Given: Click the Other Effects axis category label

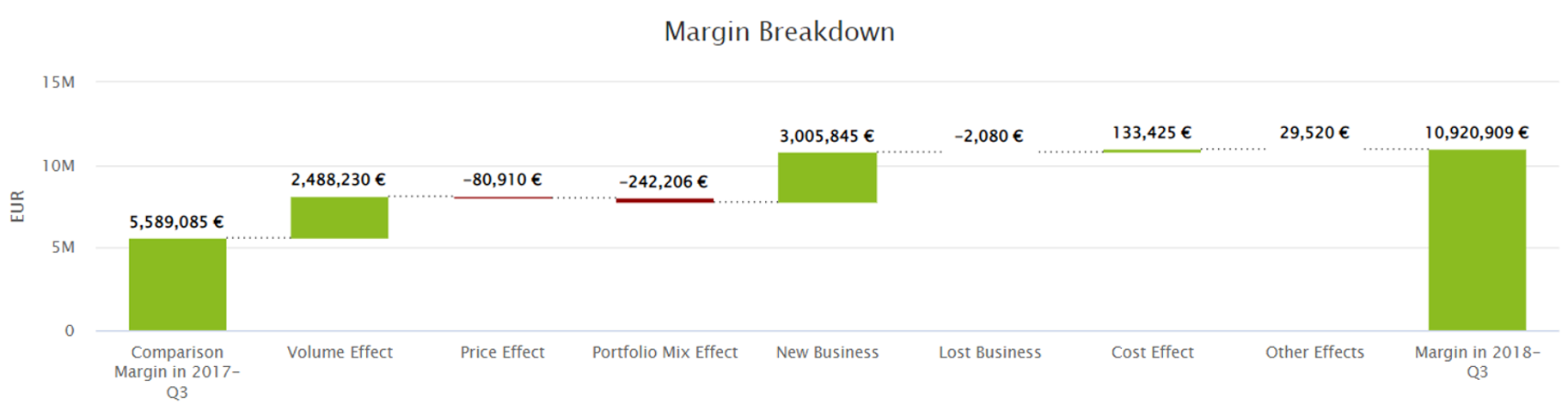Looking at the screenshot, I should [1314, 352].
